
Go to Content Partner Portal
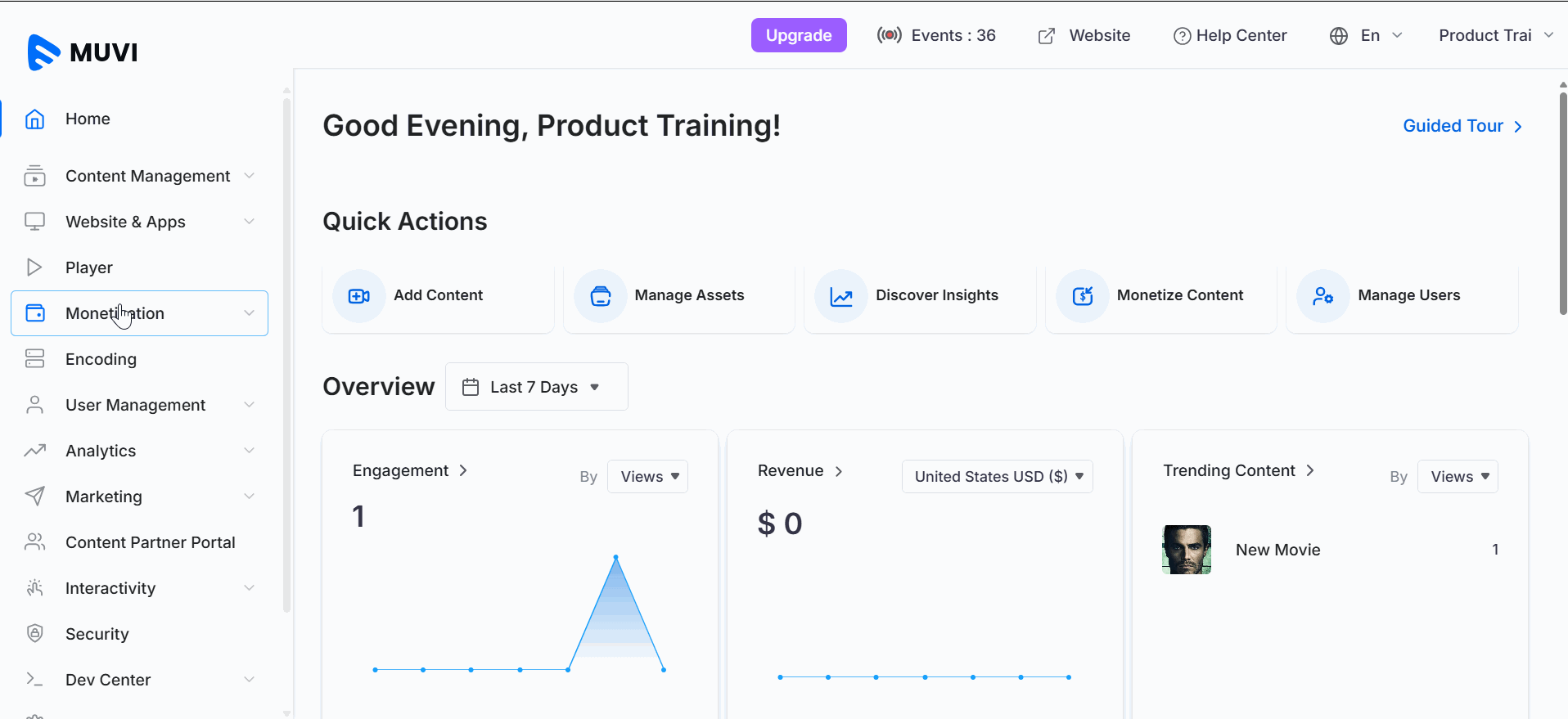150,542
